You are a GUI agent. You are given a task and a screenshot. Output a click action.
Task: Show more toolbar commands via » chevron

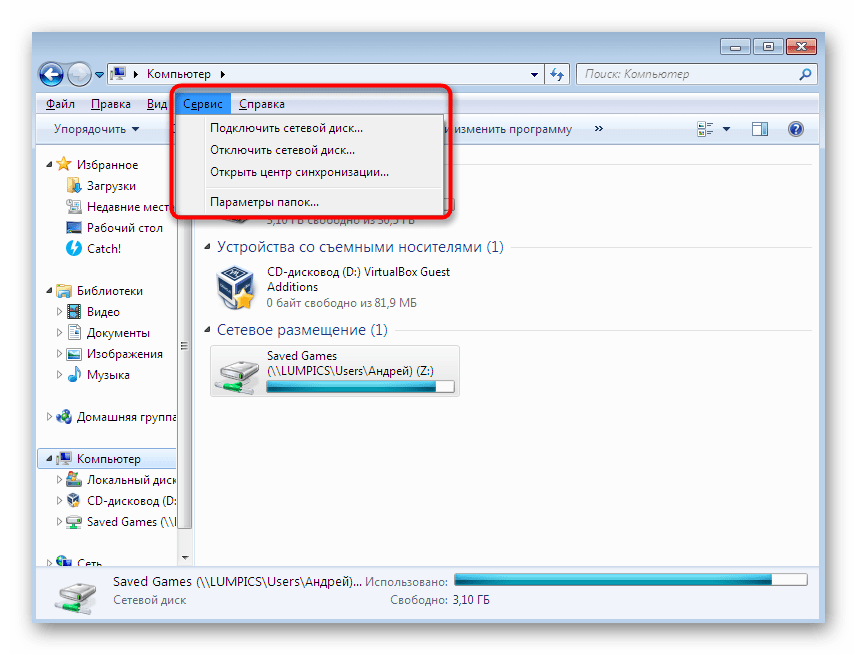click(x=598, y=128)
